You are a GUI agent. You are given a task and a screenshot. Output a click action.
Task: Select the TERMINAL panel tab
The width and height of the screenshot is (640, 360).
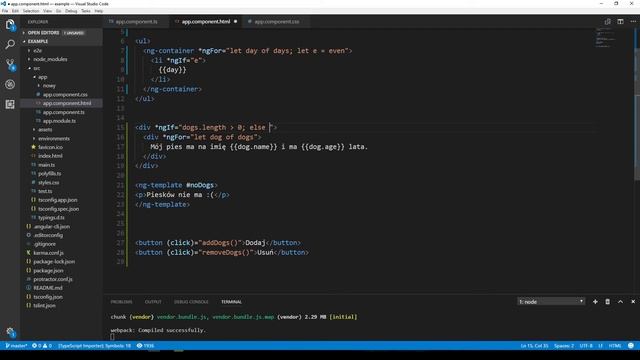tap(231, 302)
